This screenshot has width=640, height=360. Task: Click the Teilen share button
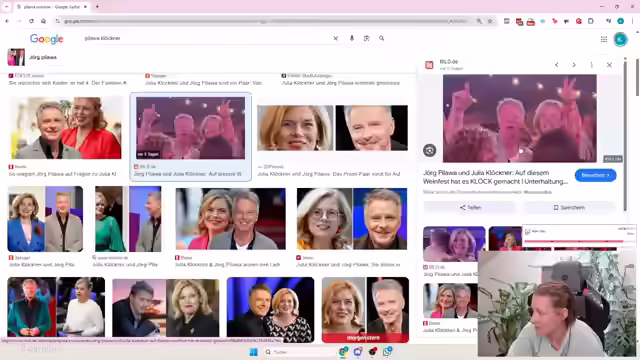coord(470,207)
